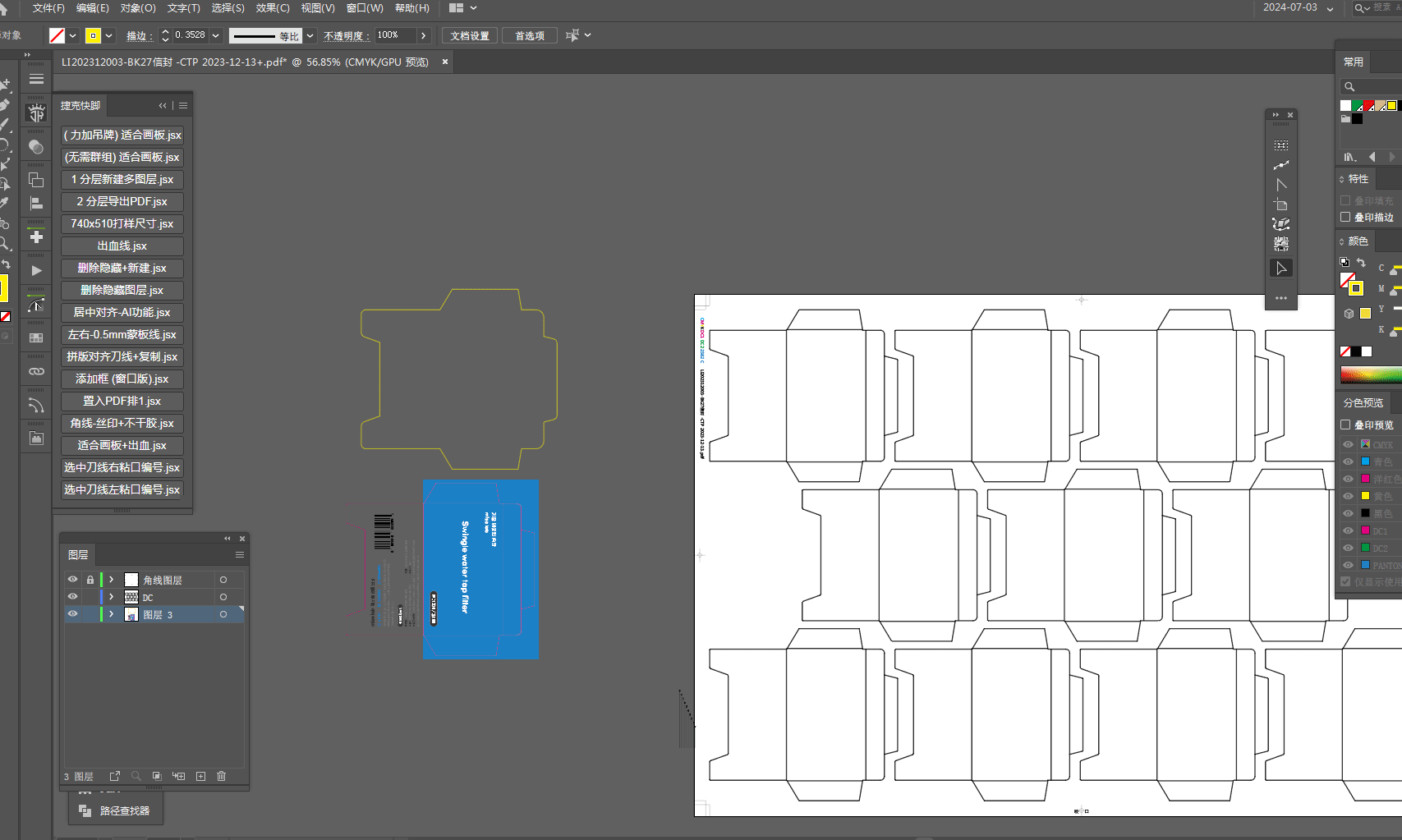Click the selected arrow tool in floating toolbar
This screenshot has width=1402, height=840.
[1281, 269]
